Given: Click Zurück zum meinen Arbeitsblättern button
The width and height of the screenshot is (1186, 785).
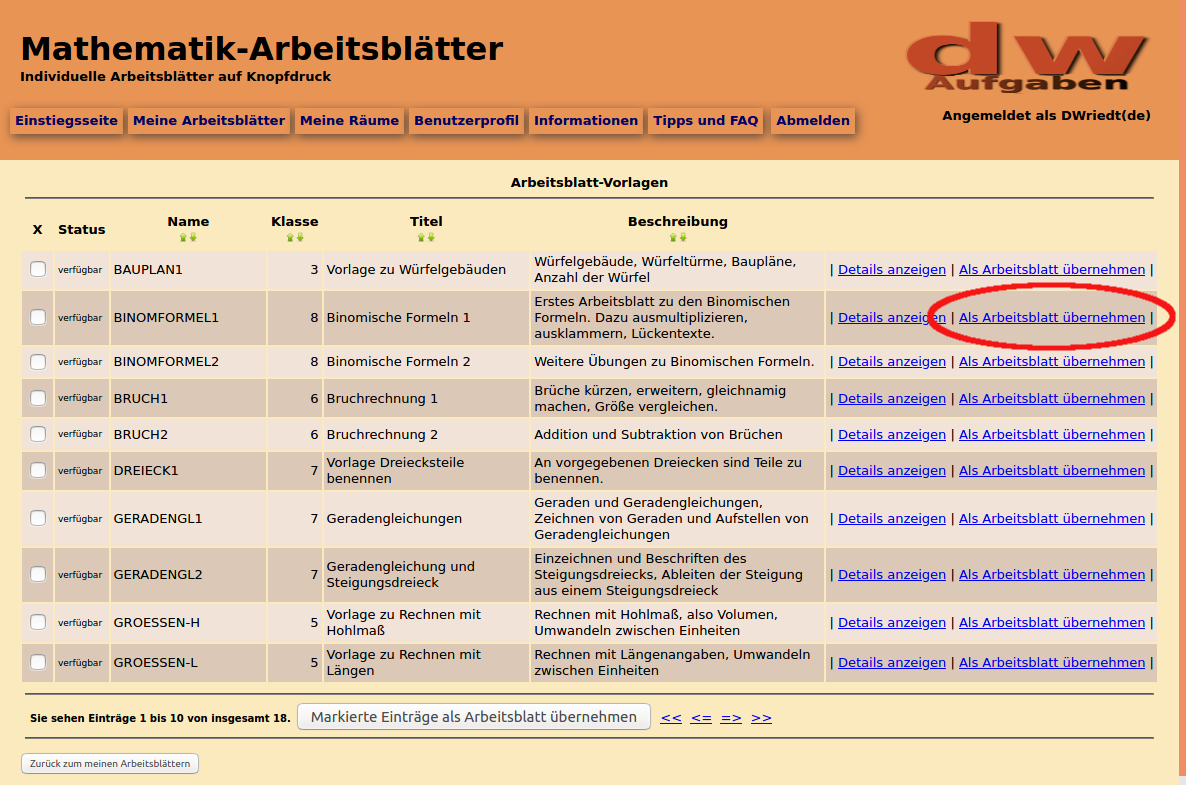Looking at the screenshot, I should coord(110,764).
